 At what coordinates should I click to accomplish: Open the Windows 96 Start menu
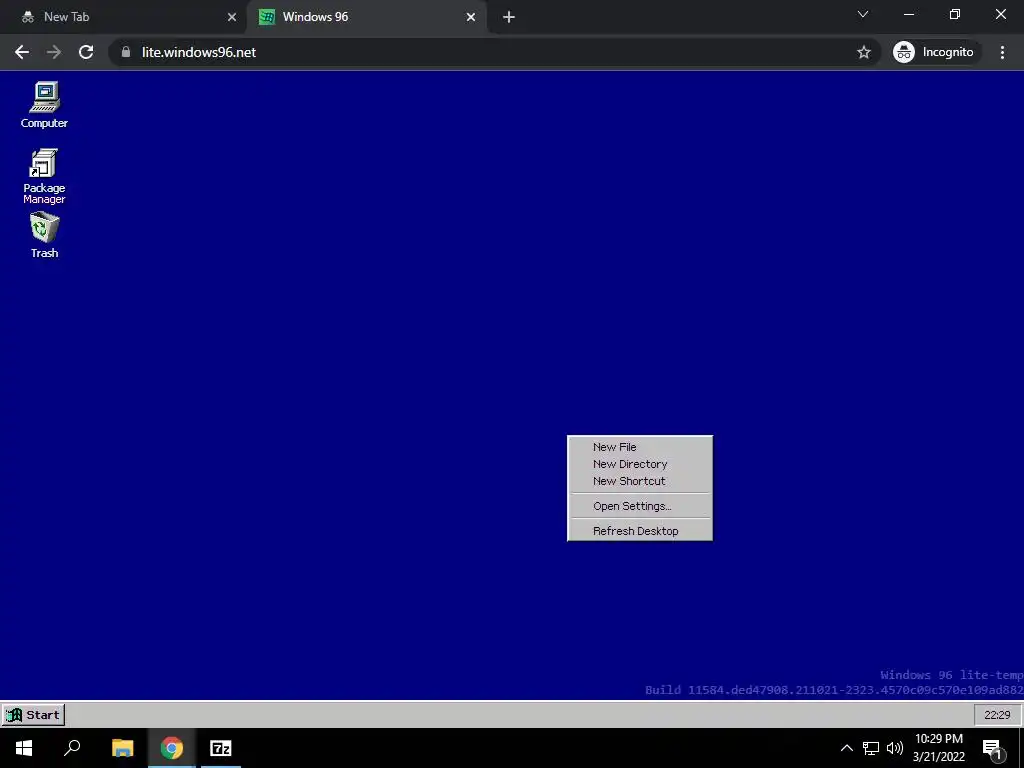coord(33,714)
